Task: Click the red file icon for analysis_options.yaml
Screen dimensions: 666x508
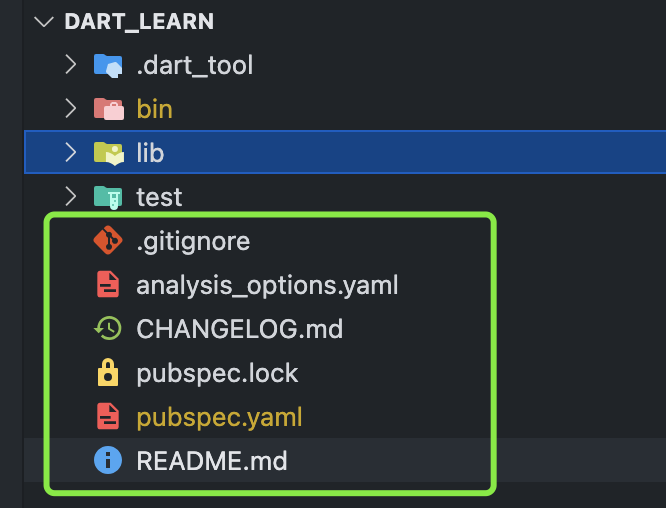Action: pos(108,284)
